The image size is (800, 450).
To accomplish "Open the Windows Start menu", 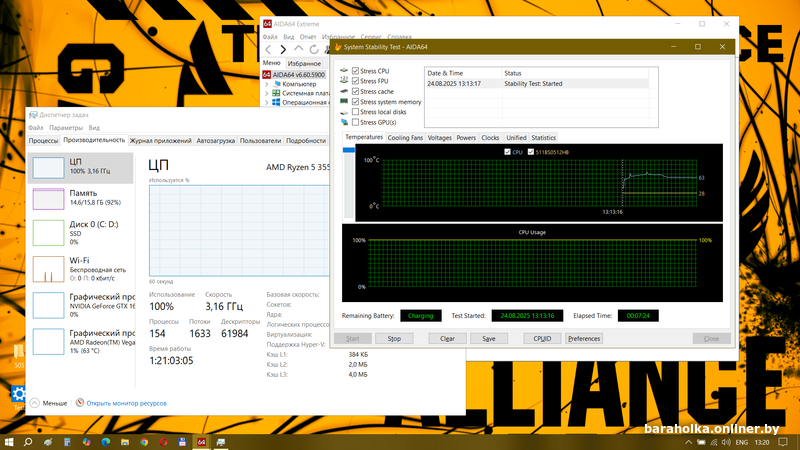I will [x=9, y=442].
